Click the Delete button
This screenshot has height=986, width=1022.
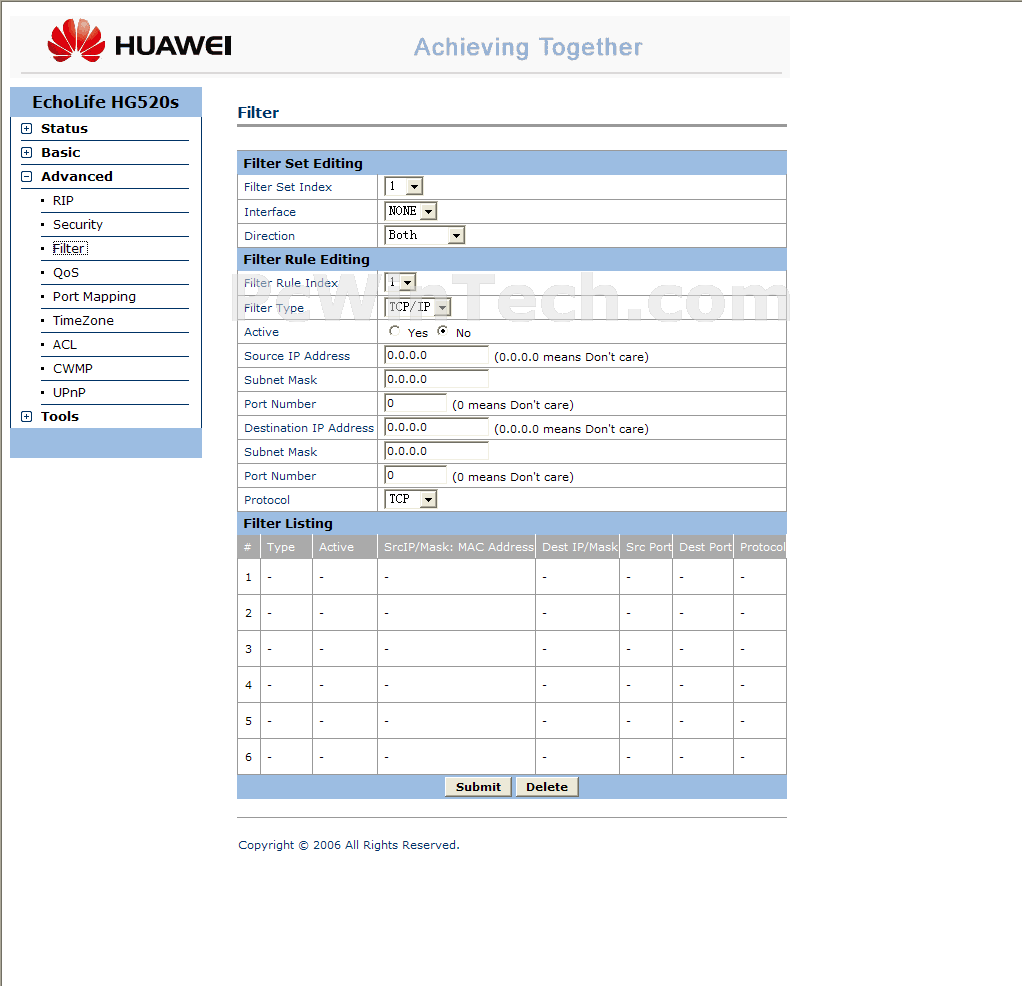tap(547, 787)
